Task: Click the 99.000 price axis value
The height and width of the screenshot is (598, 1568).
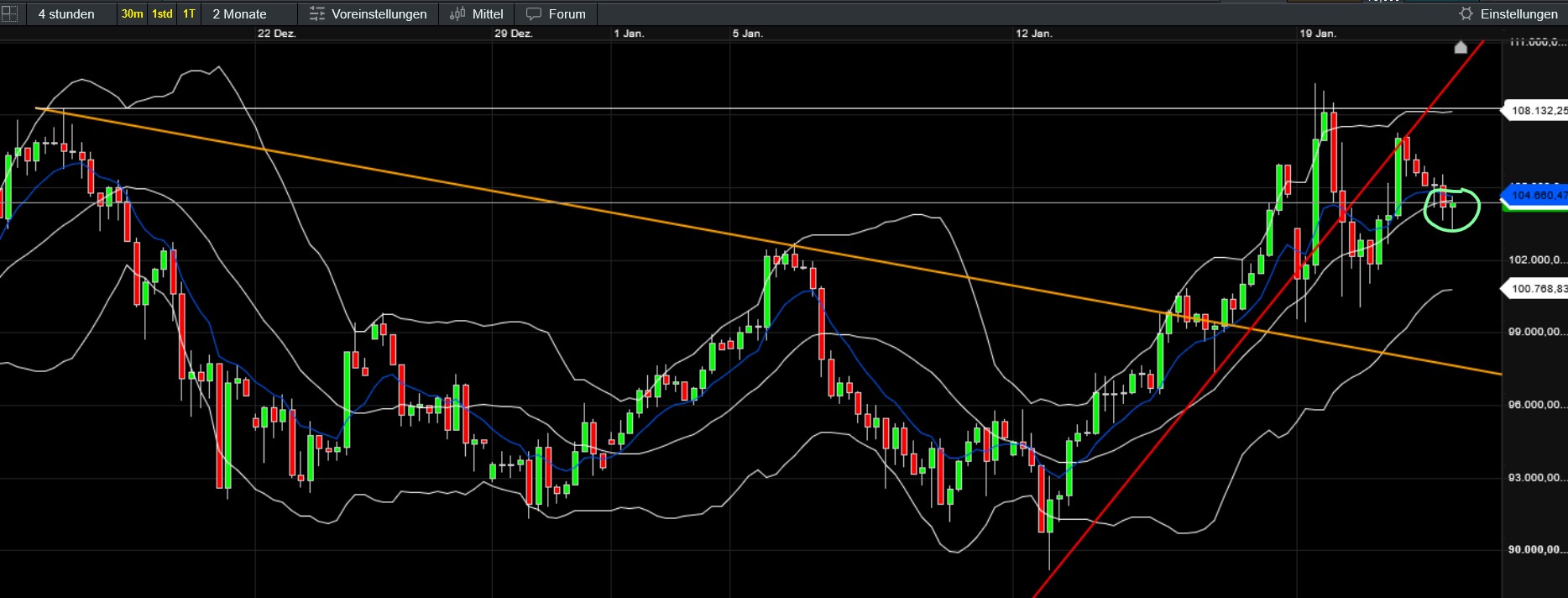Action: (1537, 332)
